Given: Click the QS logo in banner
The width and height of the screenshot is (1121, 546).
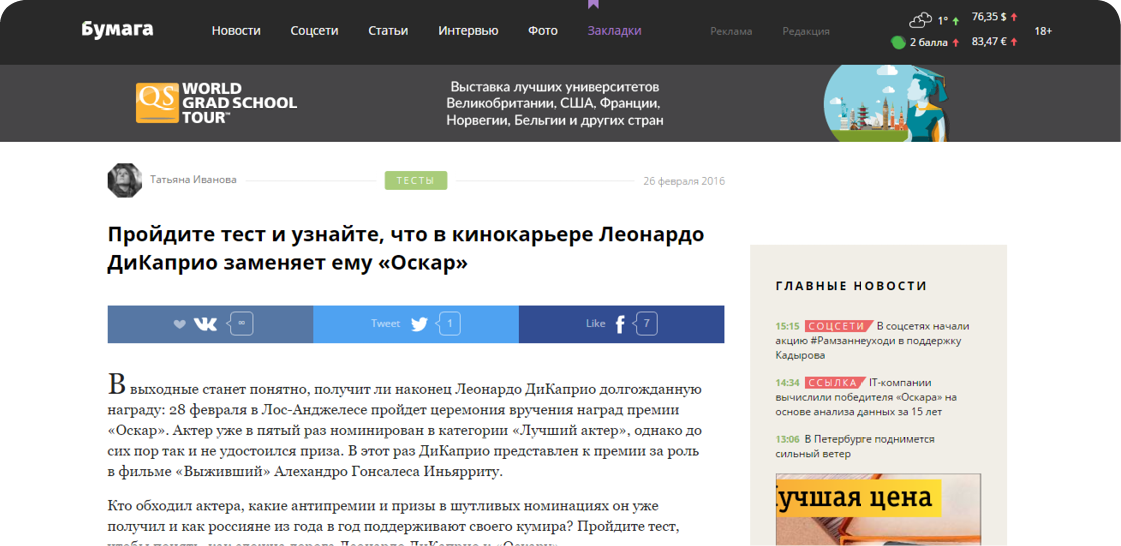Looking at the screenshot, I should (x=157, y=103).
